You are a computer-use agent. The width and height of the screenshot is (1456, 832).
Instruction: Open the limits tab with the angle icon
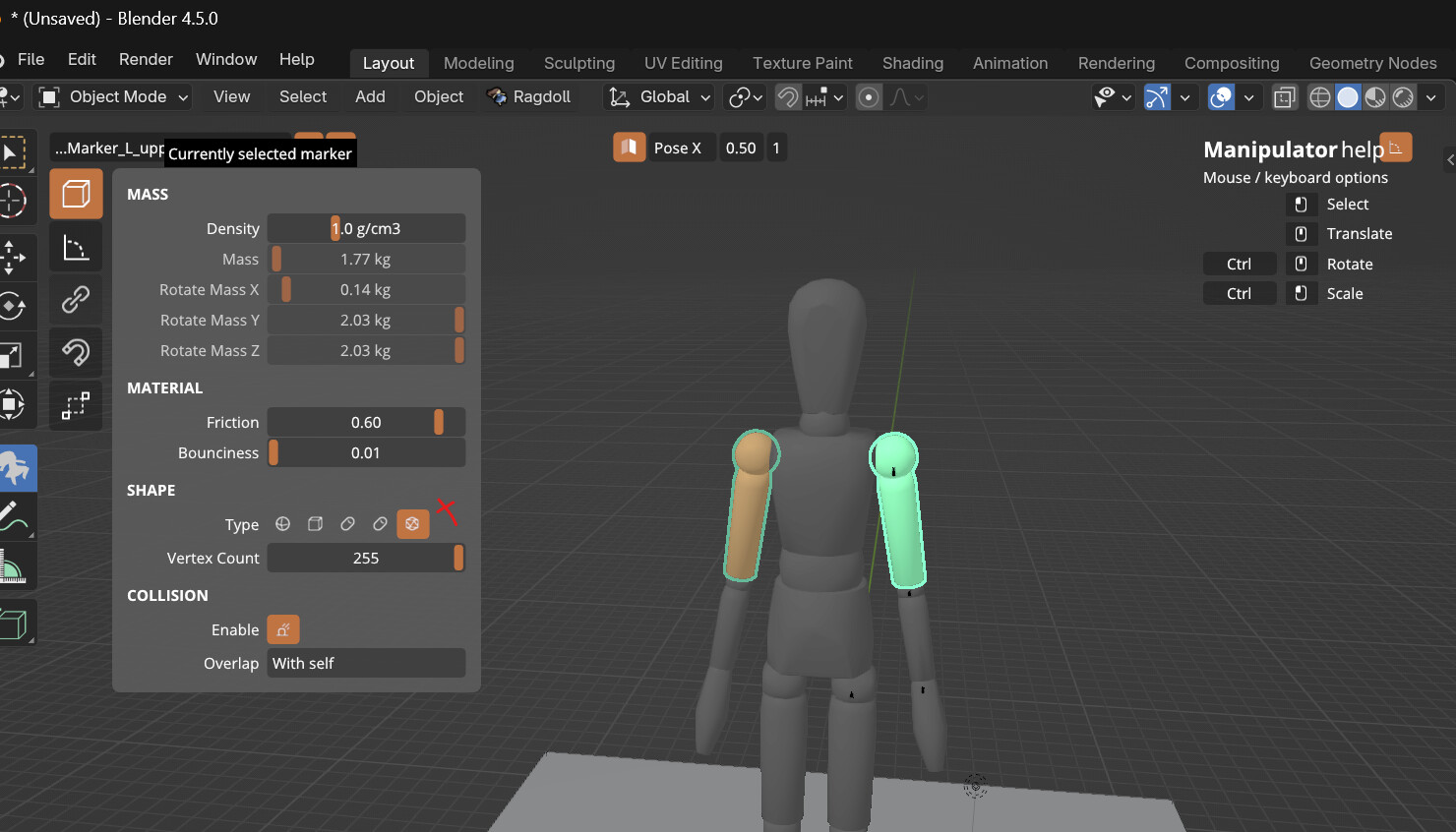[76, 248]
